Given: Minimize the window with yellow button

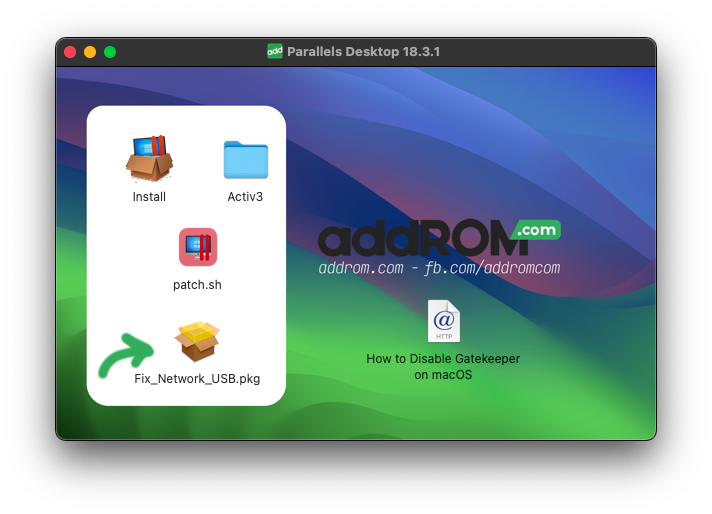Looking at the screenshot, I should pos(90,52).
